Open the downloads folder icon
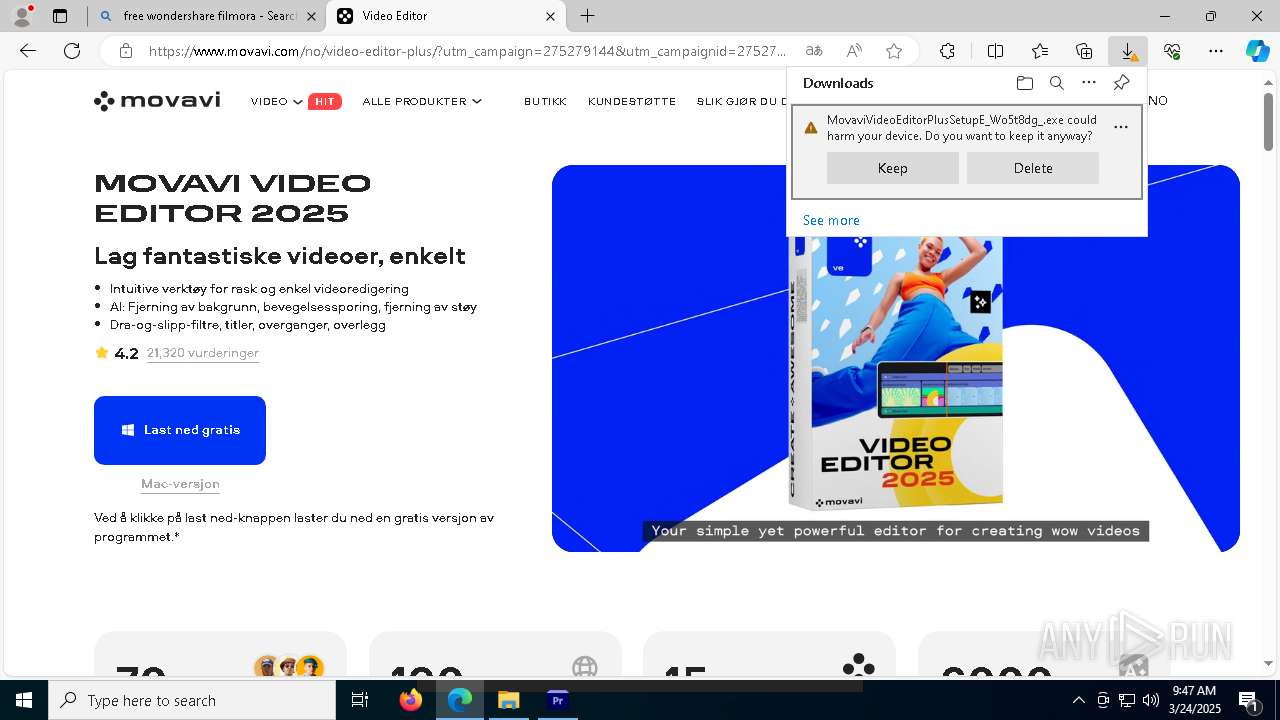This screenshot has width=1280, height=720. click(1024, 83)
